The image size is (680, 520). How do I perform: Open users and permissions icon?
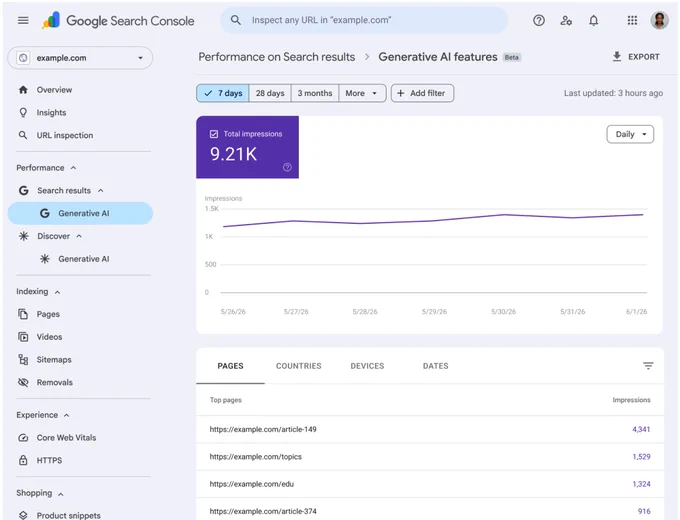(566, 20)
